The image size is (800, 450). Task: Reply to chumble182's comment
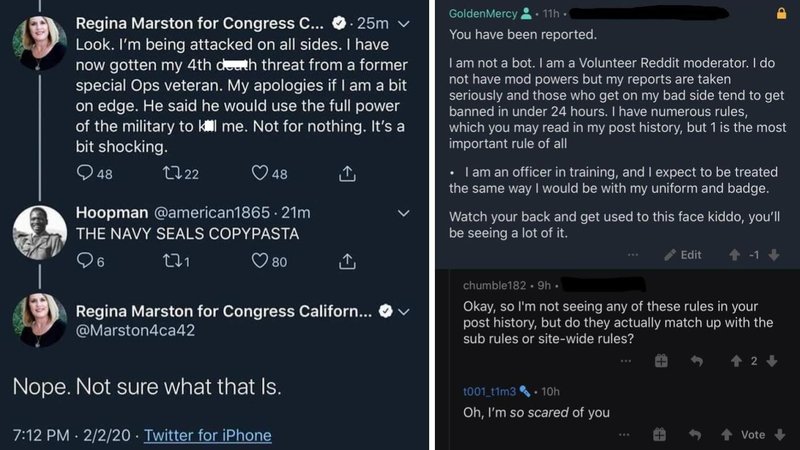697,360
